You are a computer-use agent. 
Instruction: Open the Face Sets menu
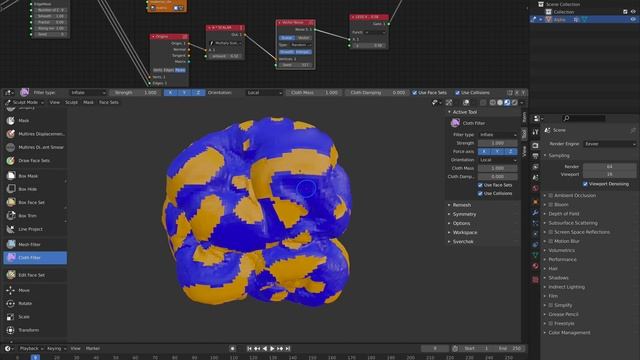[109, 102]
